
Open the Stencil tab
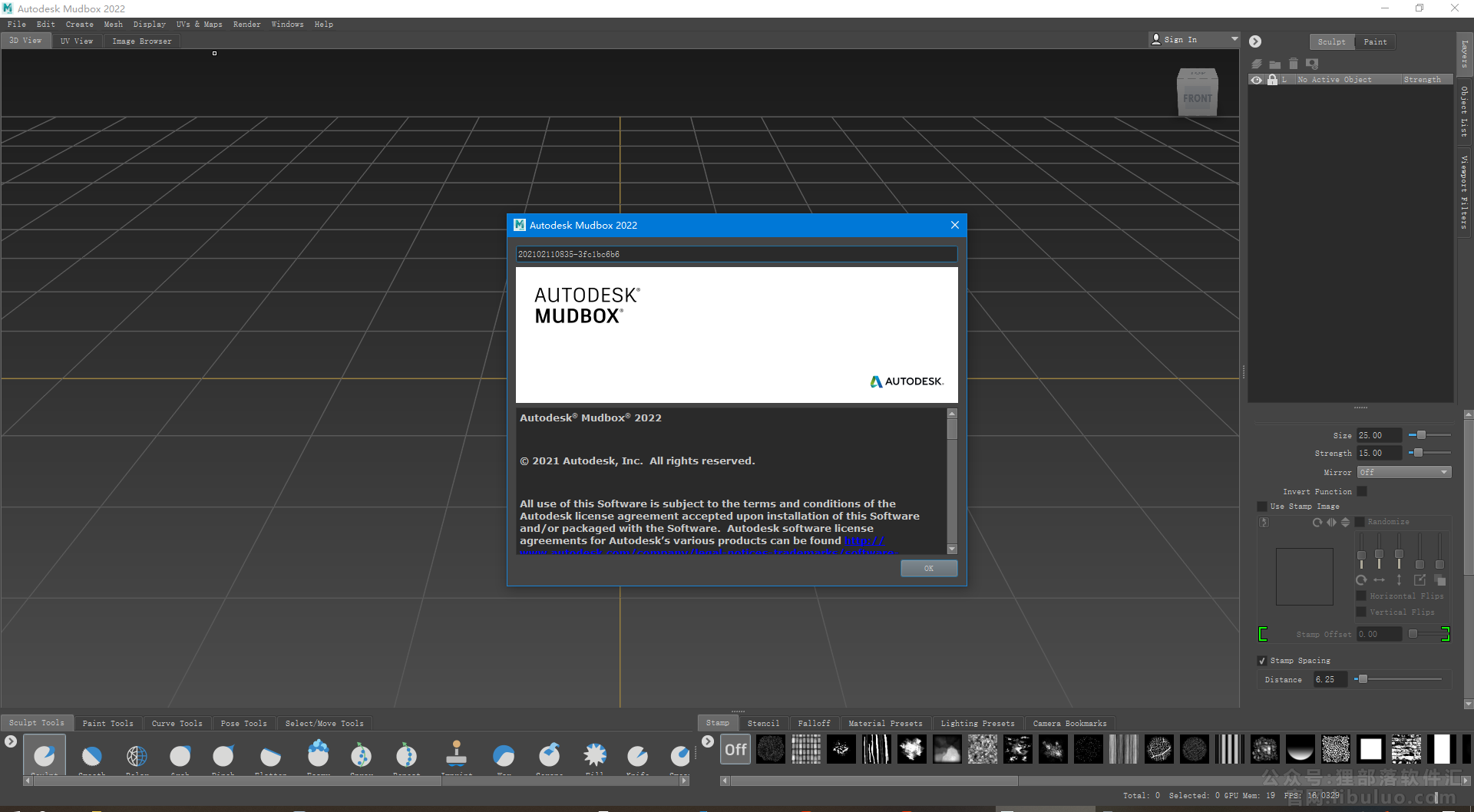(x=763, y=723)
